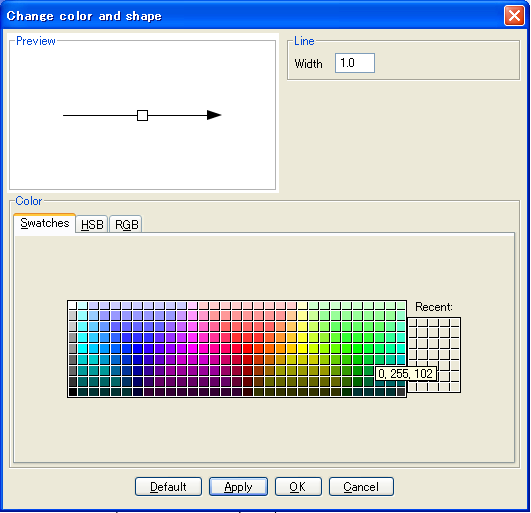Focus the line Width input field
Screen dimensions: 531x513
355,63
